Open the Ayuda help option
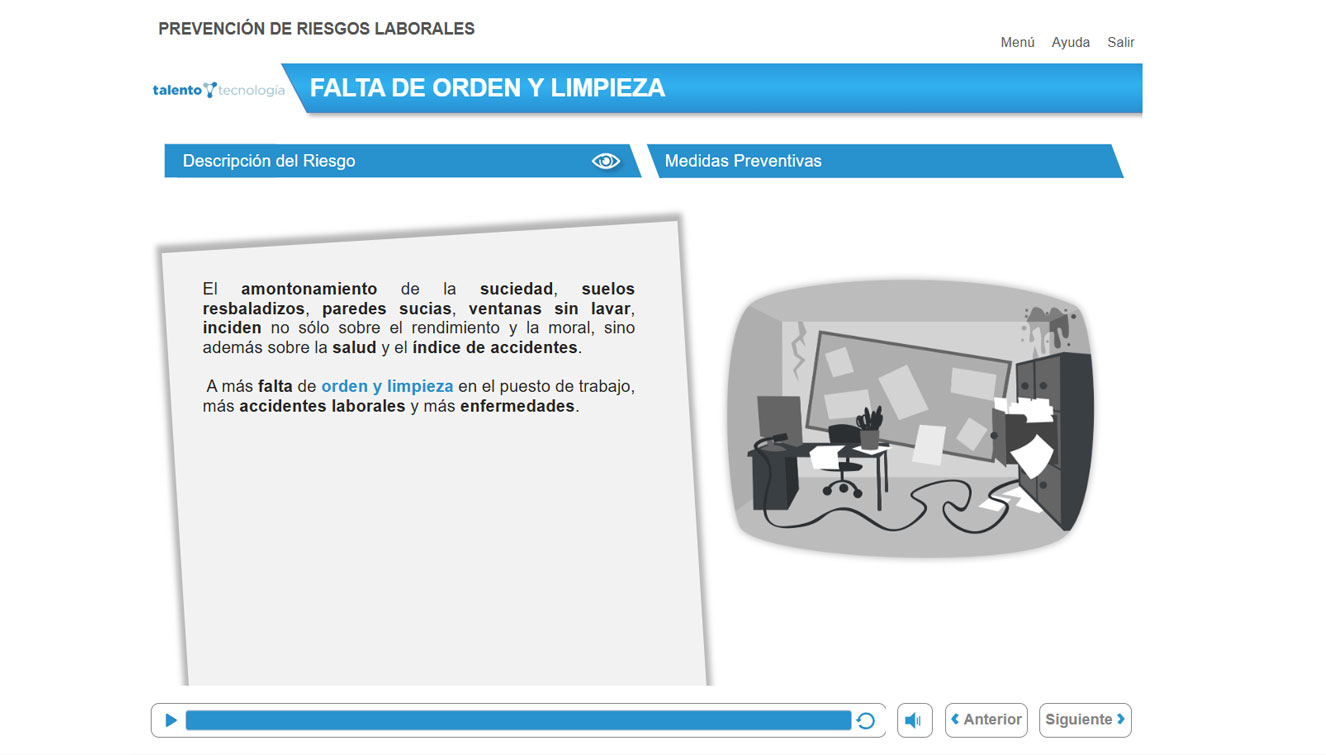This screenshot has width=1326, height=755. point(1070,42)
